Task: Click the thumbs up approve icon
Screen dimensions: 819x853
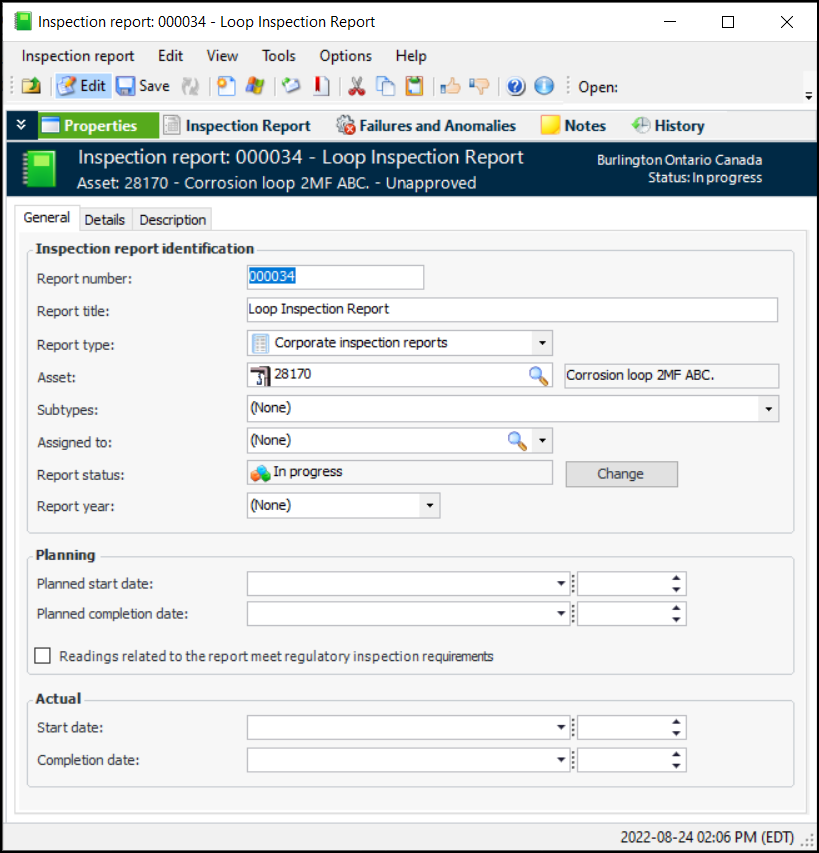Action: (450, 87)
